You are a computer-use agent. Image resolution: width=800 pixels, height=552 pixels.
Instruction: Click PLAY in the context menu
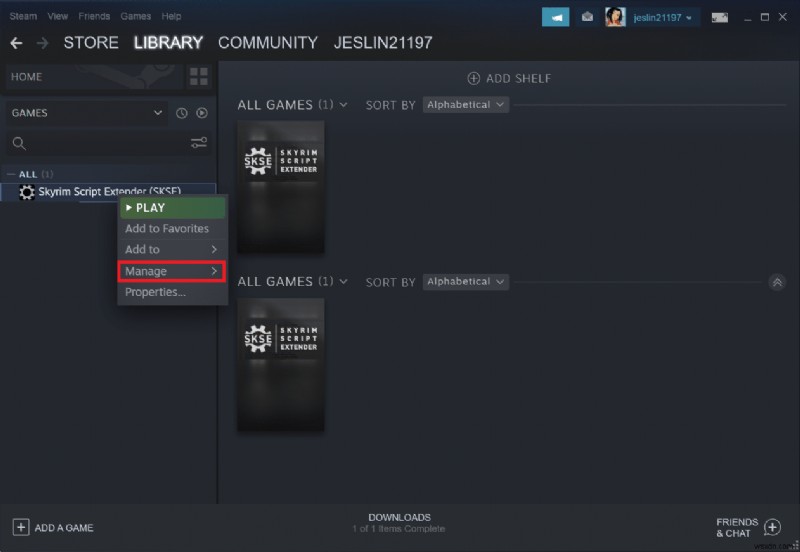pos(172,208)
